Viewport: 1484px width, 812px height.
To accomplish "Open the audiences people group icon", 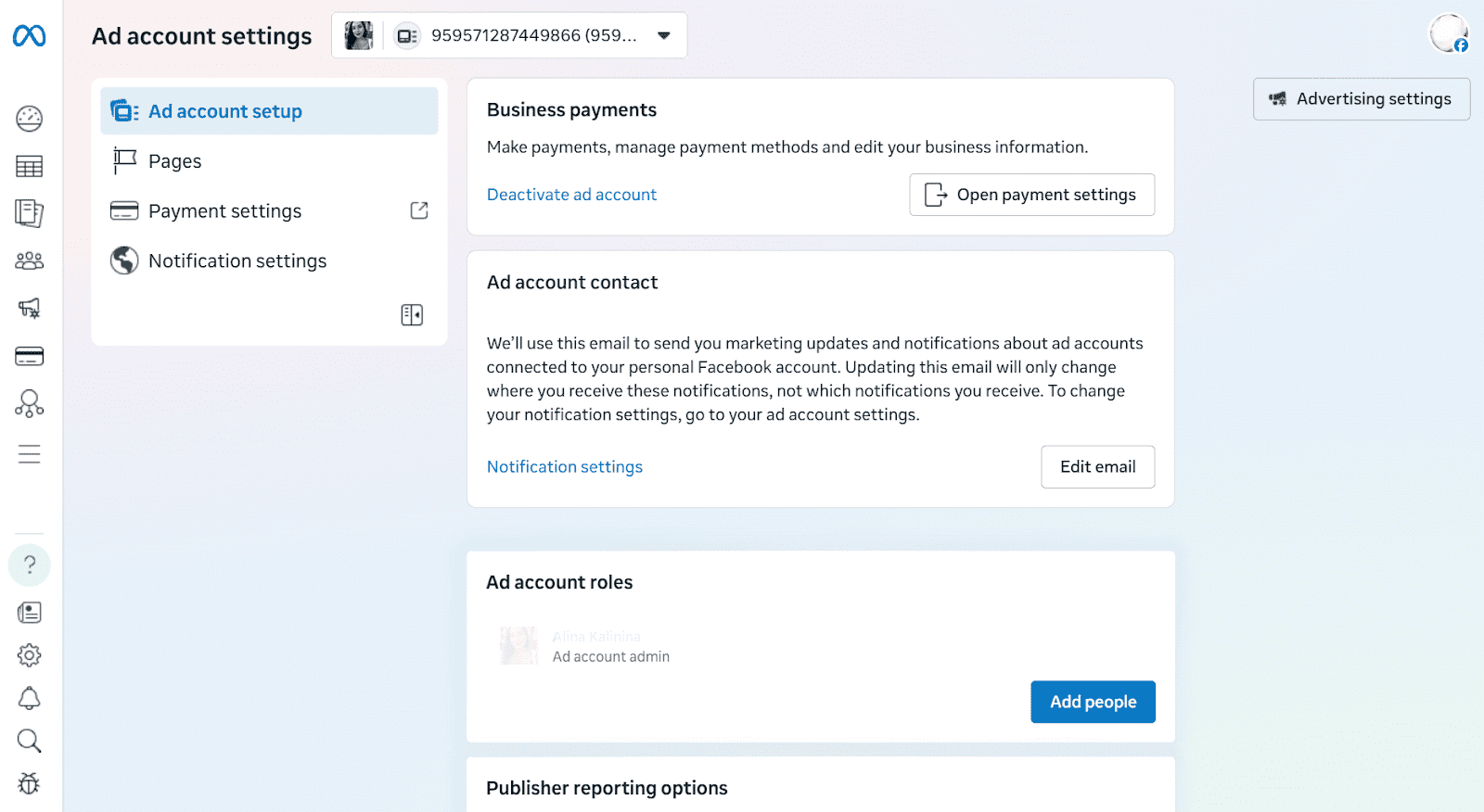I will [x=29, y=261].
